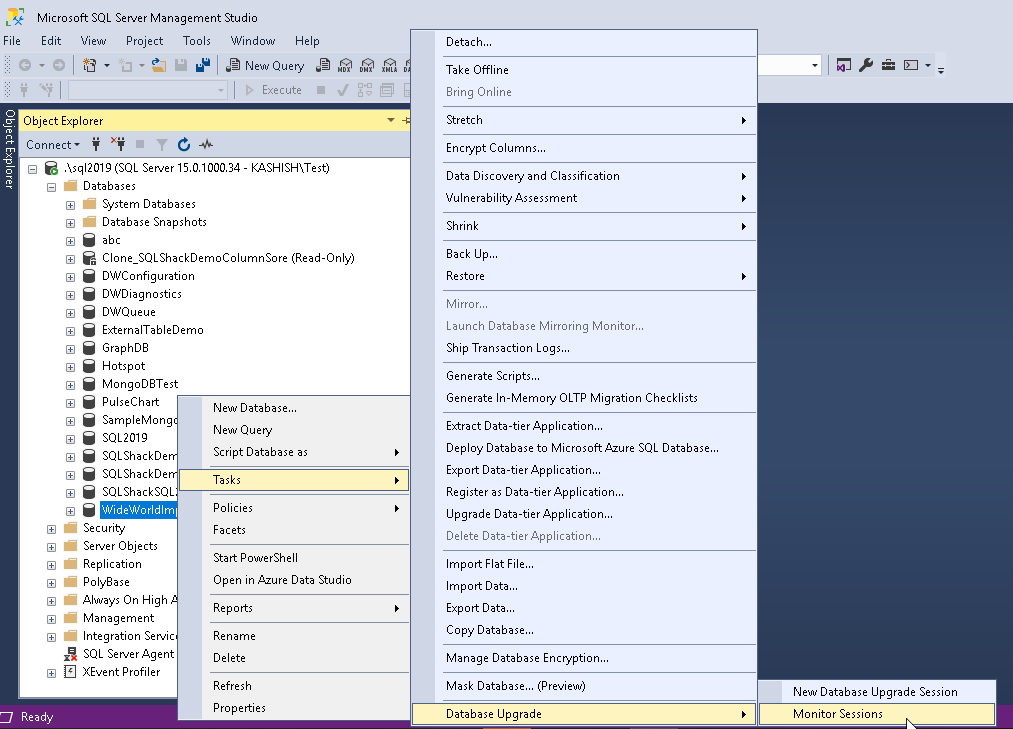Open the Object Explorer window position dropdown arrow
The width and height of the screenshot is (1013, 729).
pos(391,120)
